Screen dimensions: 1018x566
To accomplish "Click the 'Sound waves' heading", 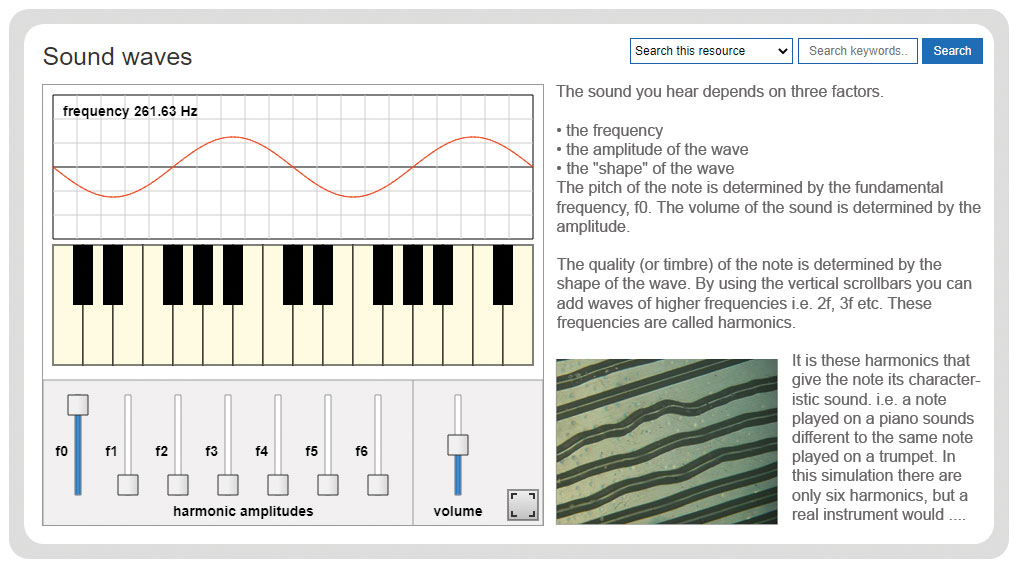I will coord(118,56).
